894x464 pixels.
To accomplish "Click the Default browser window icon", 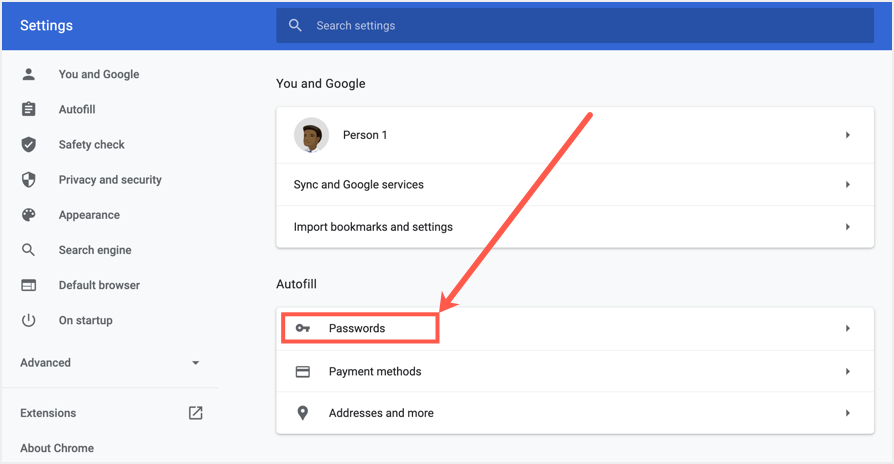I will pos(29,285).
